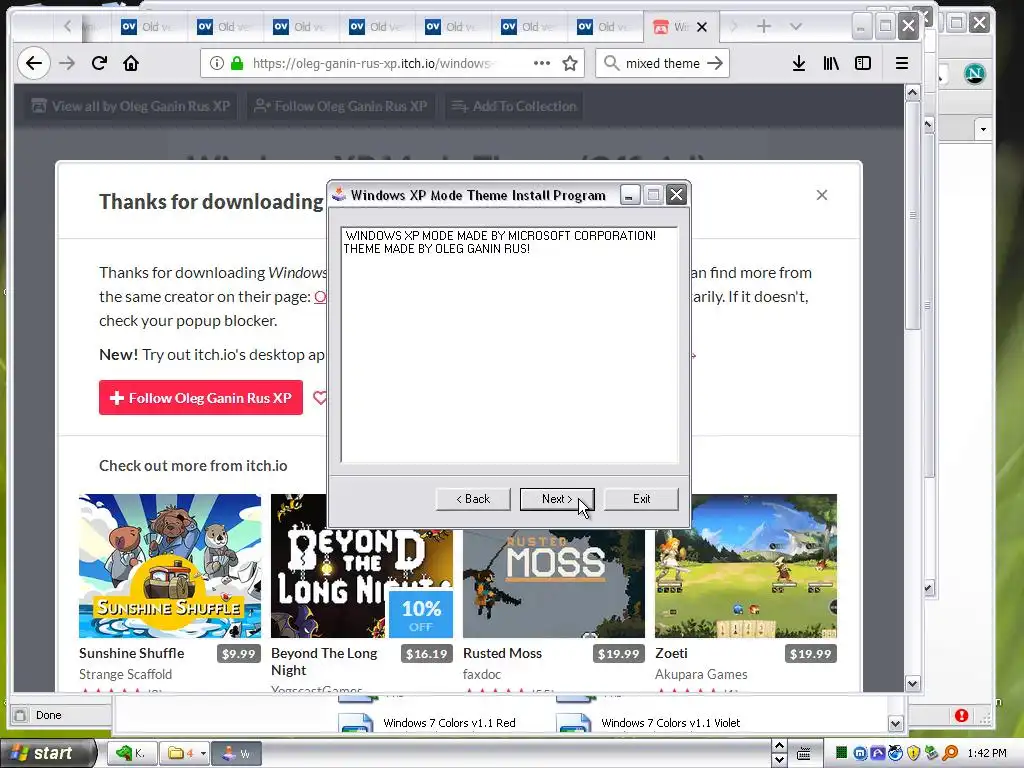The width and height of the screenshot is (1024, 768).
Task: Open a new tab with the plus button
Action: click(x=763, y=27)
